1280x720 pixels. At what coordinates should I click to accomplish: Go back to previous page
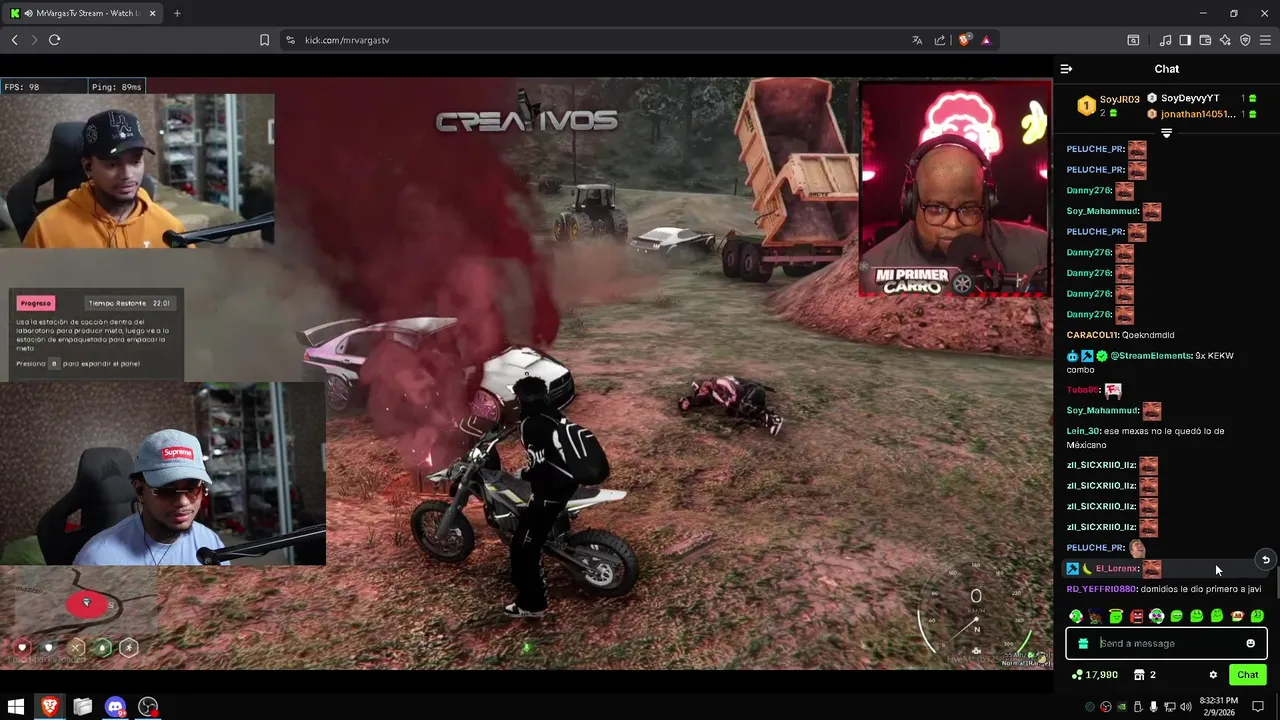pyautogui.click(x=14, y=40)
